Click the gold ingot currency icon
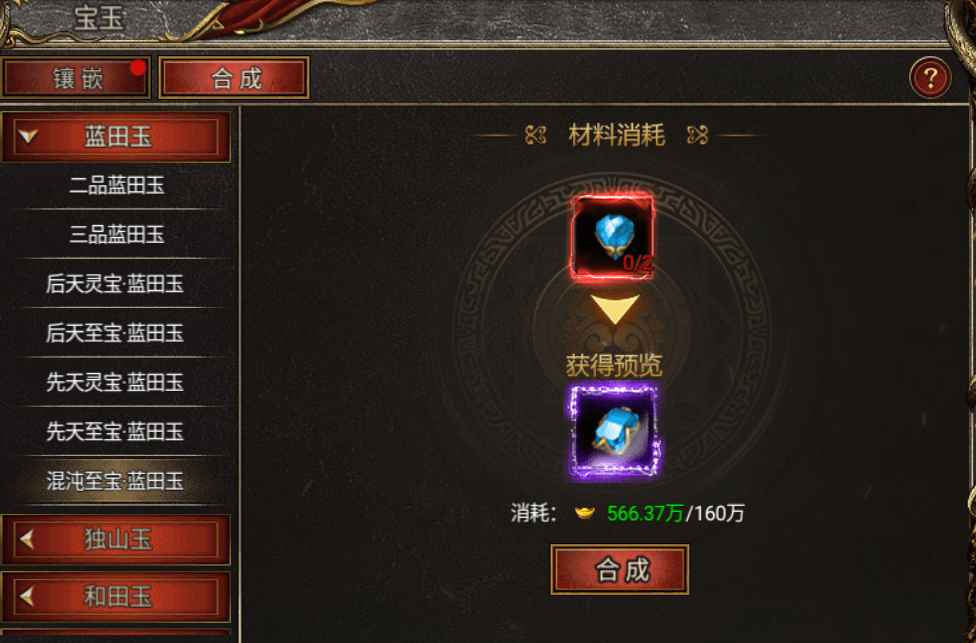Viewport: 976px width, 643px height. (x=584, y=514)
